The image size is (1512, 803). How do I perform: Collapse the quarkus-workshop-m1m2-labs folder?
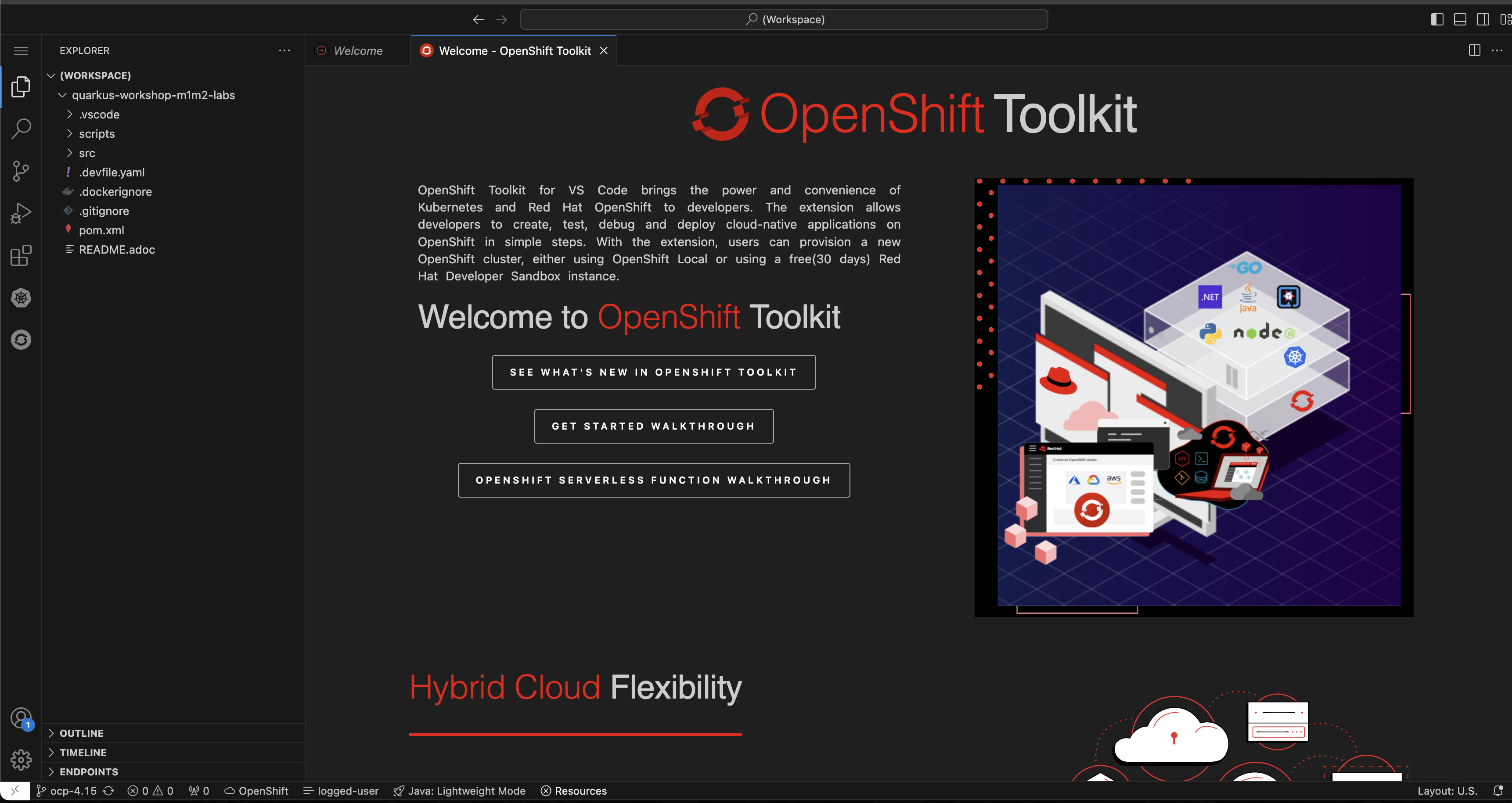[153, 95]
